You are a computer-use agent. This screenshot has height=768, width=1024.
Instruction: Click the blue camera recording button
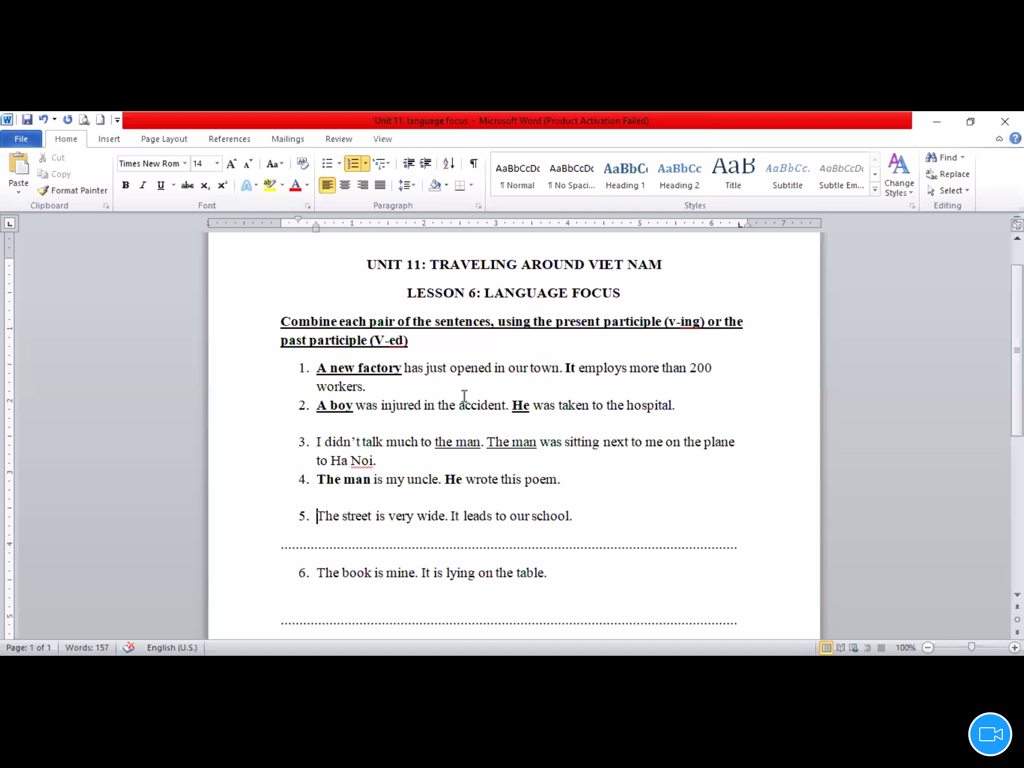click(x=990, y=734)
